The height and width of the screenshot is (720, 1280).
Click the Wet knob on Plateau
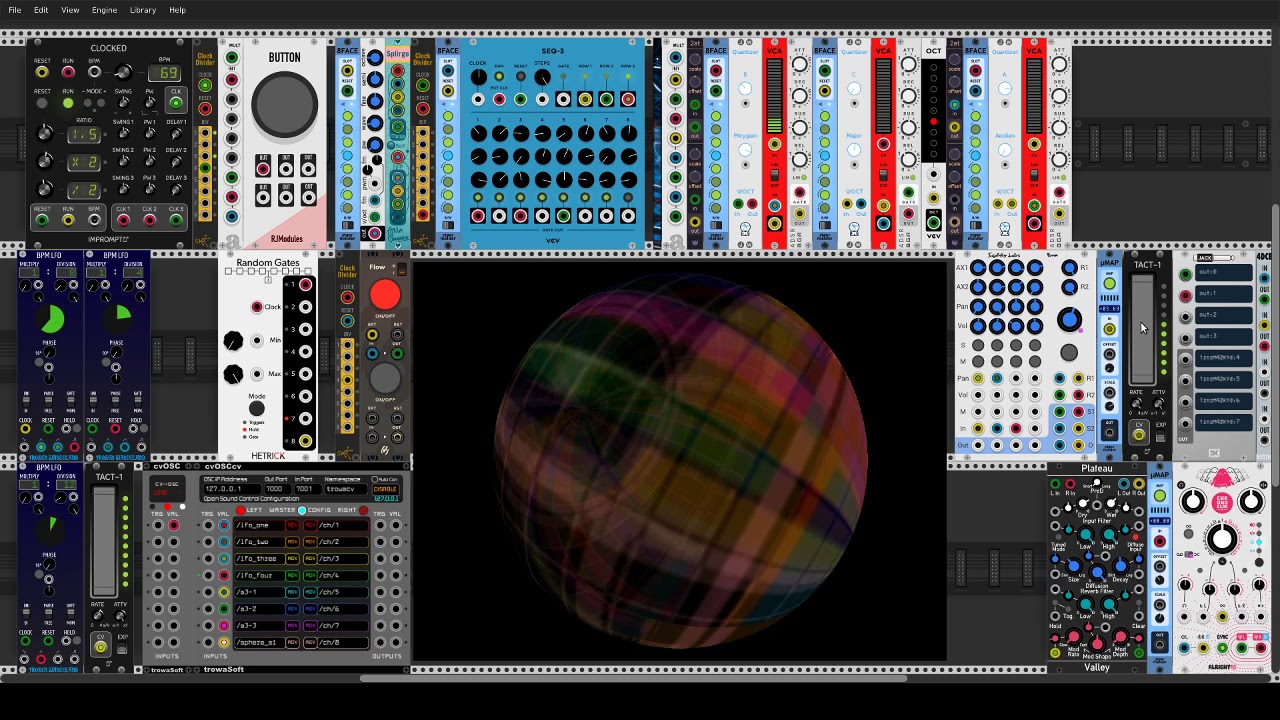(x=1110, y=503)
